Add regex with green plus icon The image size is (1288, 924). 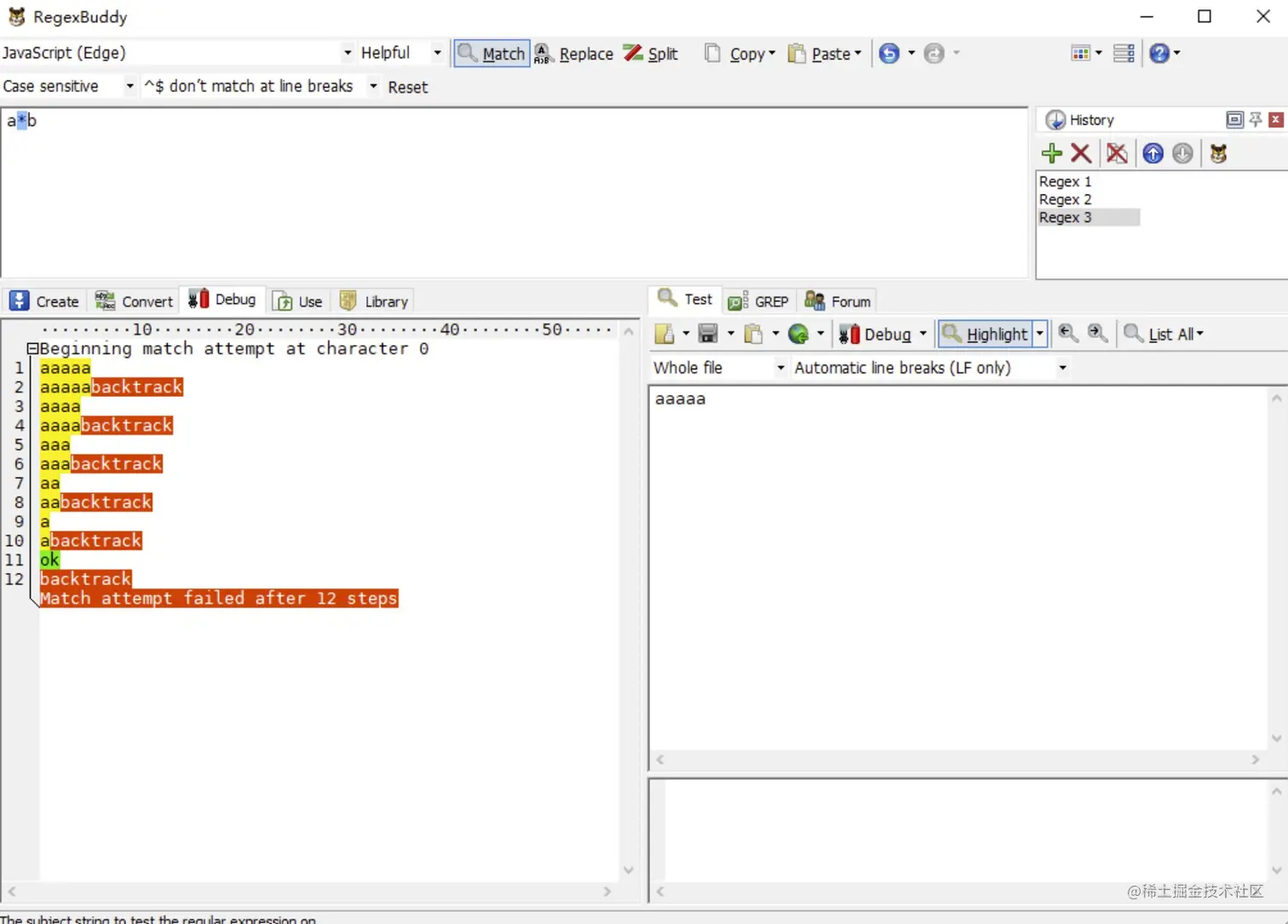1052,153
